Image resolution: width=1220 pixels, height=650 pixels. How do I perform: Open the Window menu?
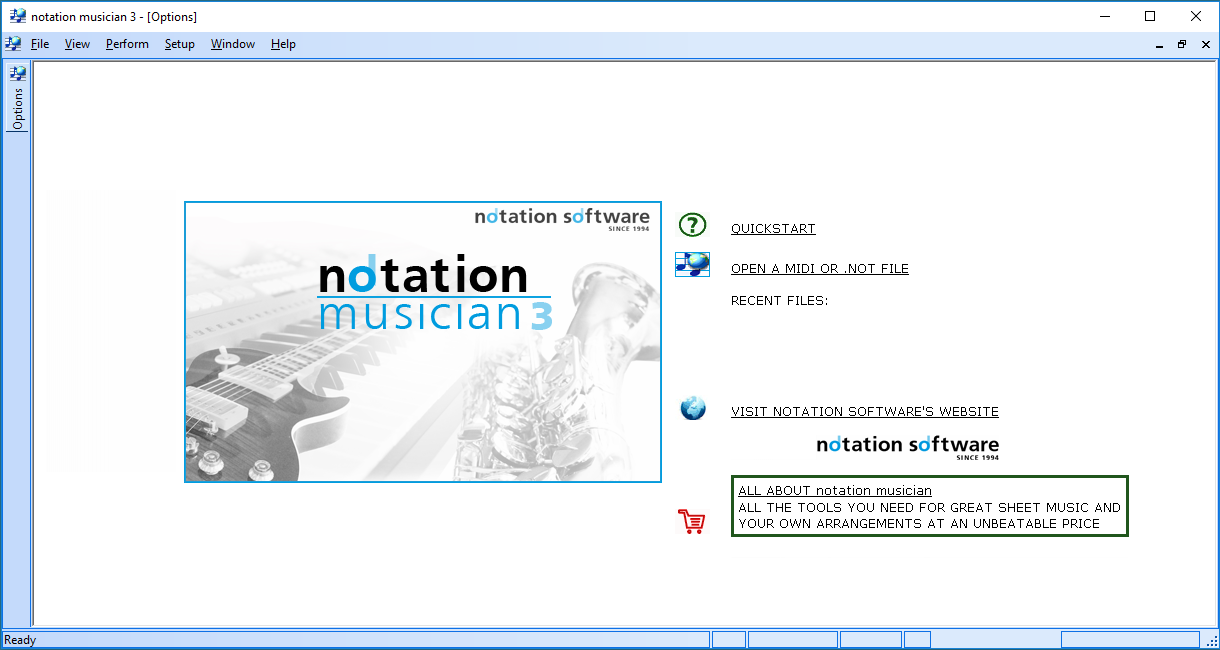point(232,43)
